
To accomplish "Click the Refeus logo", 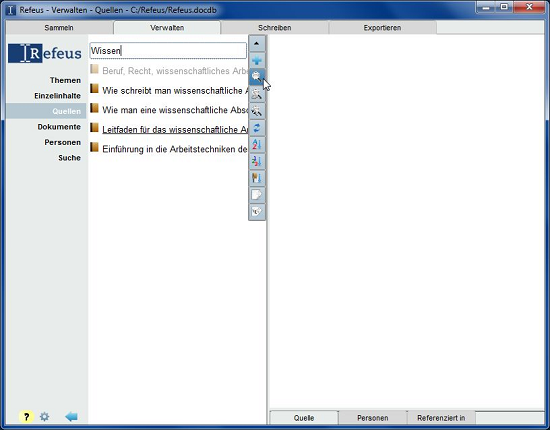I will [45, 53].
